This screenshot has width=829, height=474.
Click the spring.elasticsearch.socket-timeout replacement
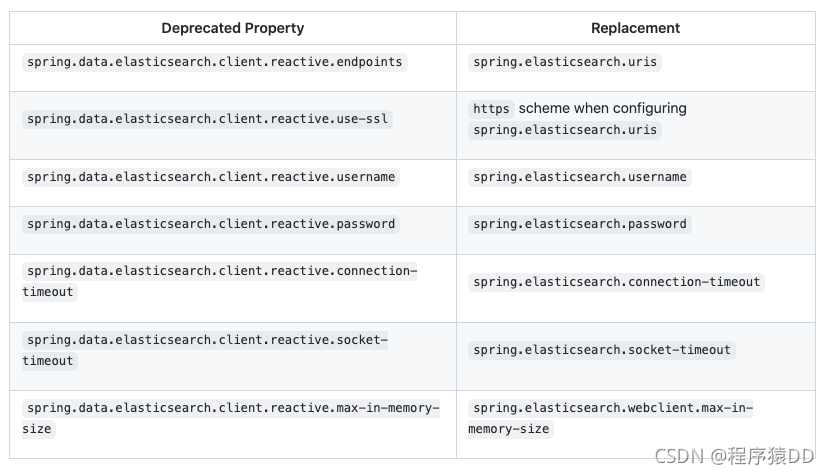[x=602, y=350]
